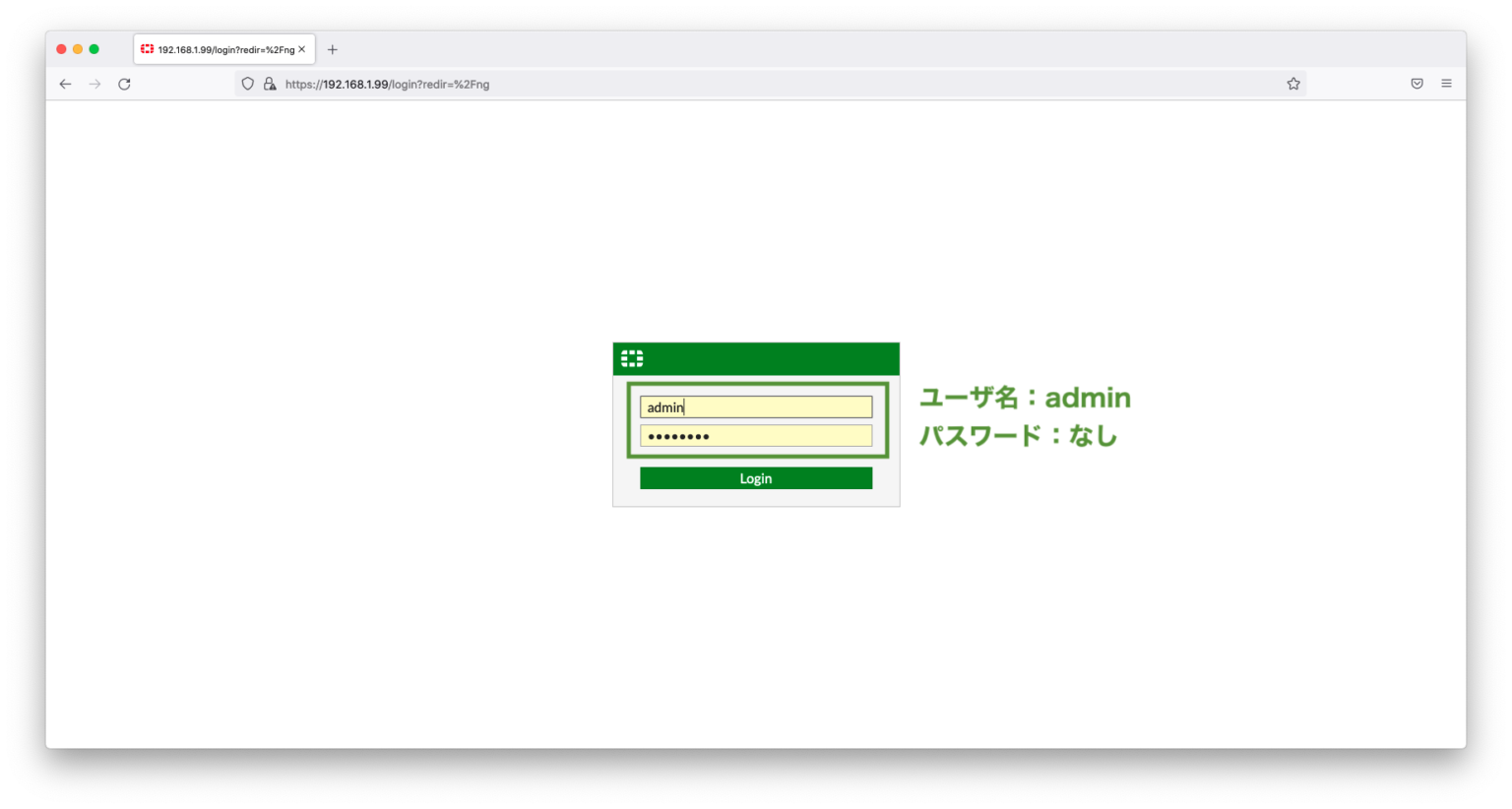Click the Save to Pocket icon
The height and width of the screenshot is (809, 1512).
[1417, 85]
